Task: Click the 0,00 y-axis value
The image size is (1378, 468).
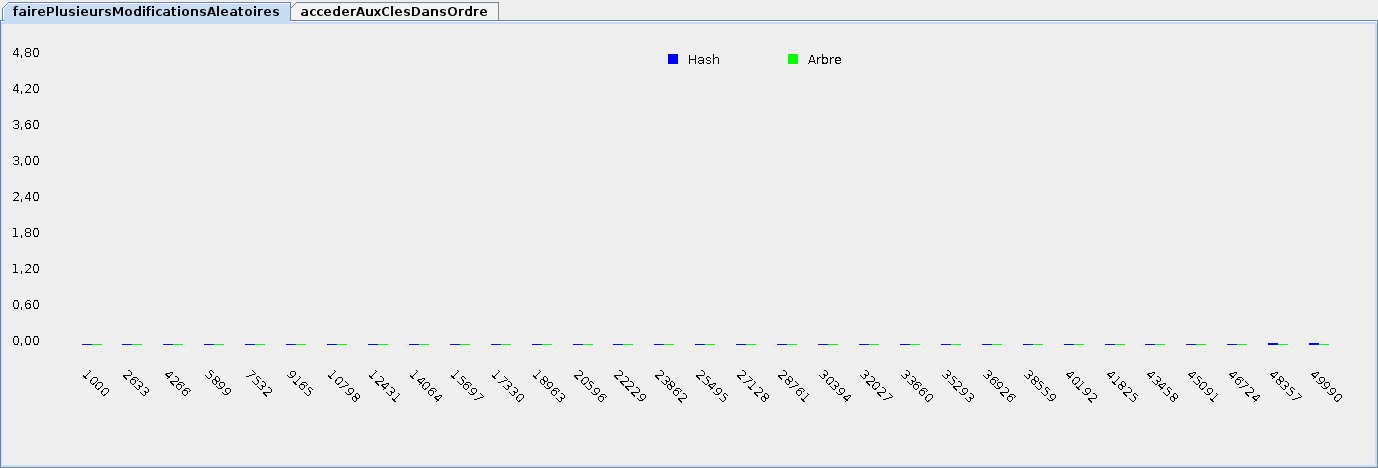Action: pyautogui.click(x=25, y=341)
